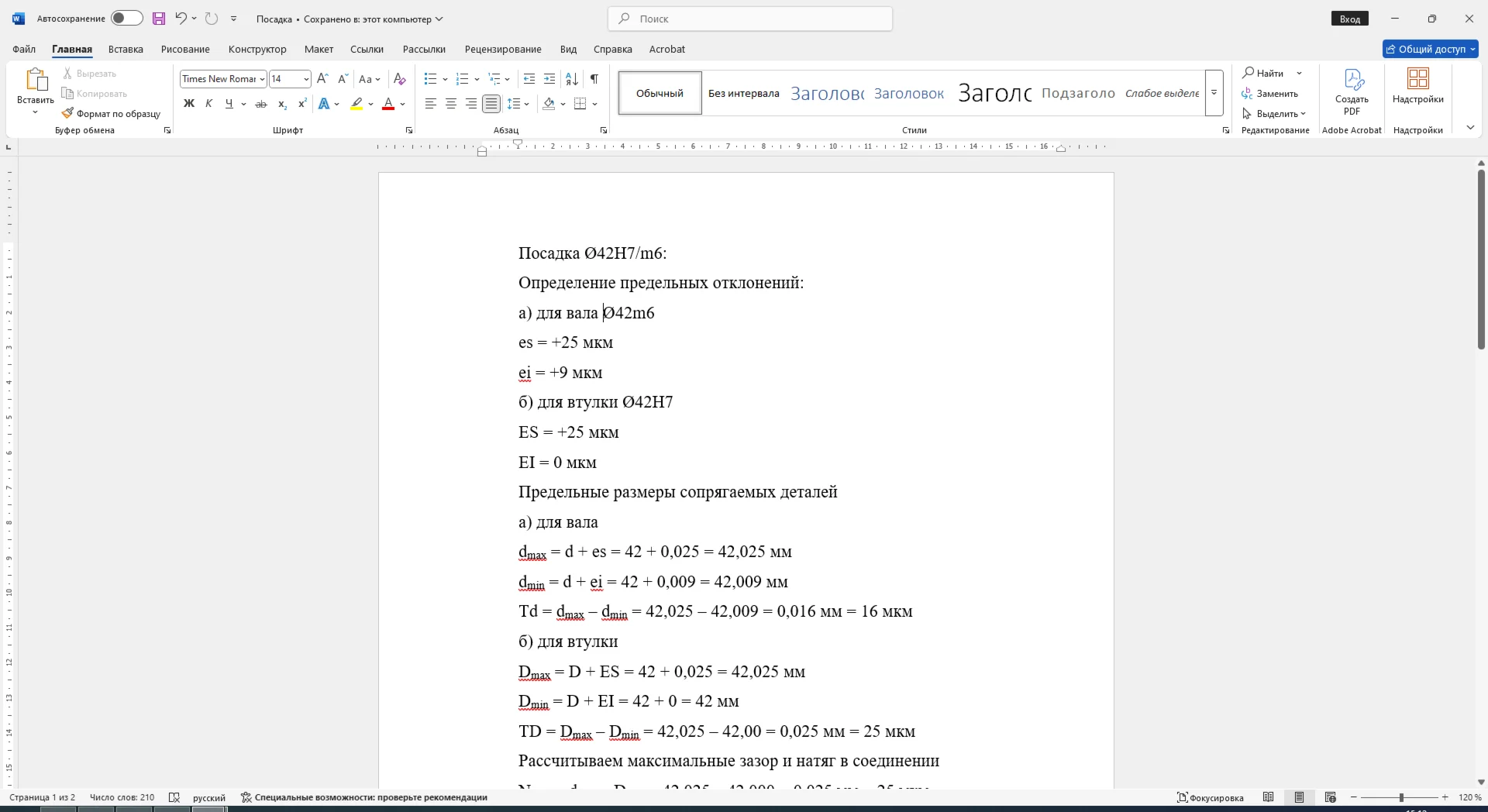The image size is (1488, 812).
Task: Open the numbering list dropdown arrow
Action: 477,79
